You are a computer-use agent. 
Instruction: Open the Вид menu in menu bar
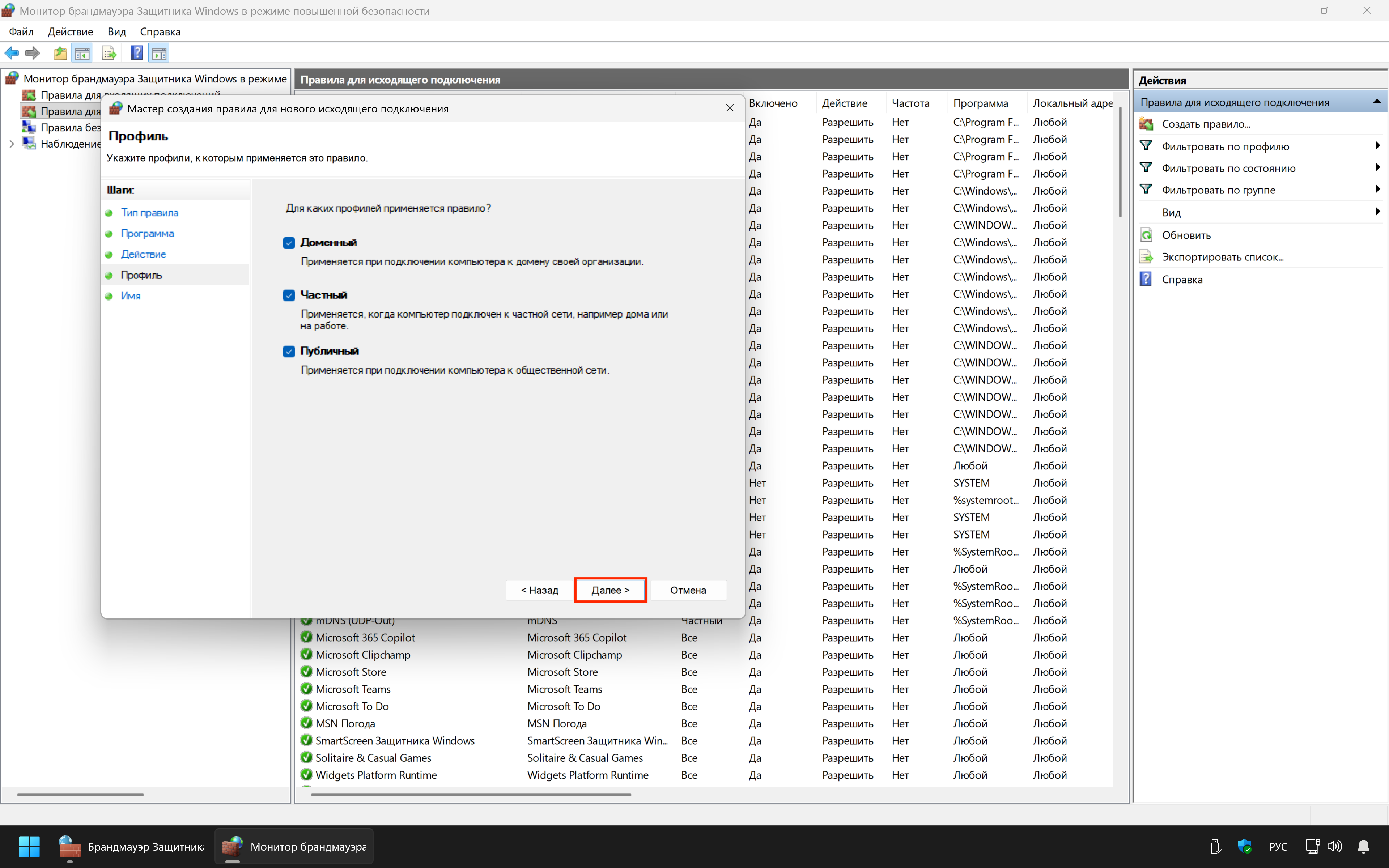[x=116, y=31]
